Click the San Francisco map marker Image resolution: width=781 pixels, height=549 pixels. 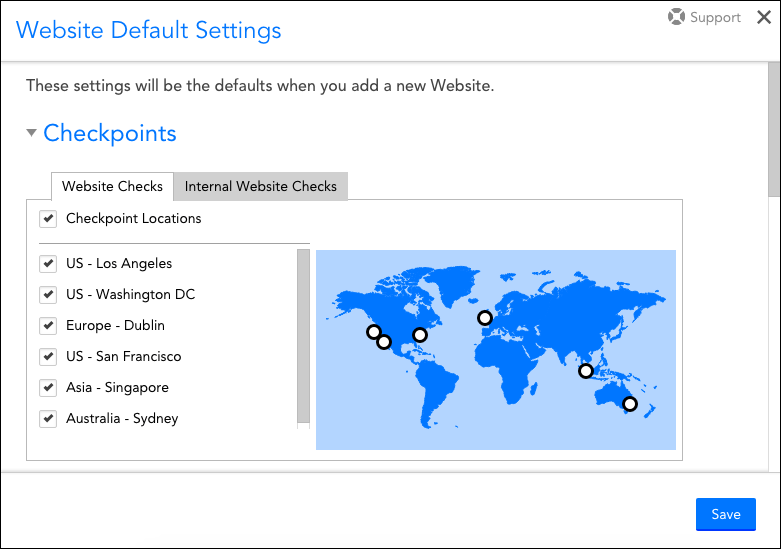(x=373, y=332)
